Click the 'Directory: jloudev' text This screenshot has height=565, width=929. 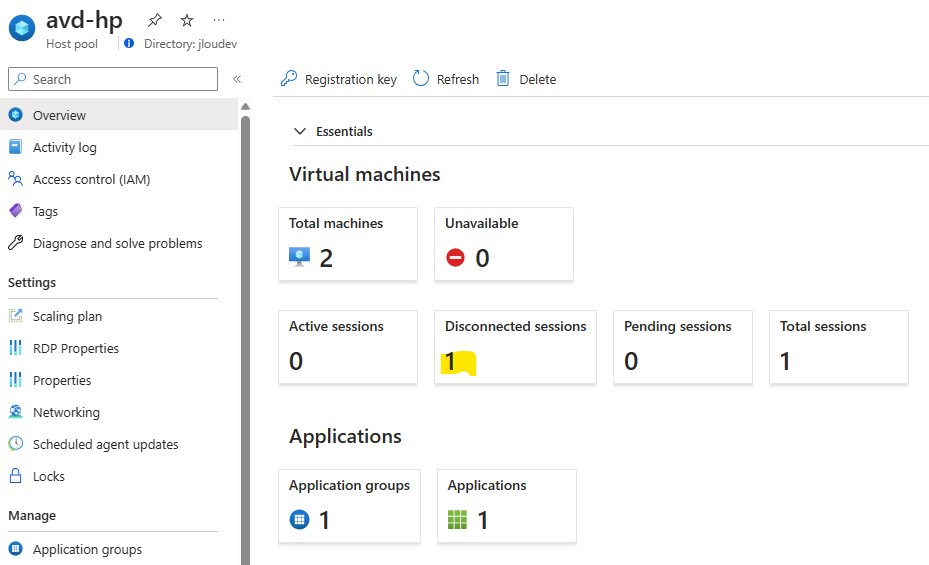(x=190, y=44)
